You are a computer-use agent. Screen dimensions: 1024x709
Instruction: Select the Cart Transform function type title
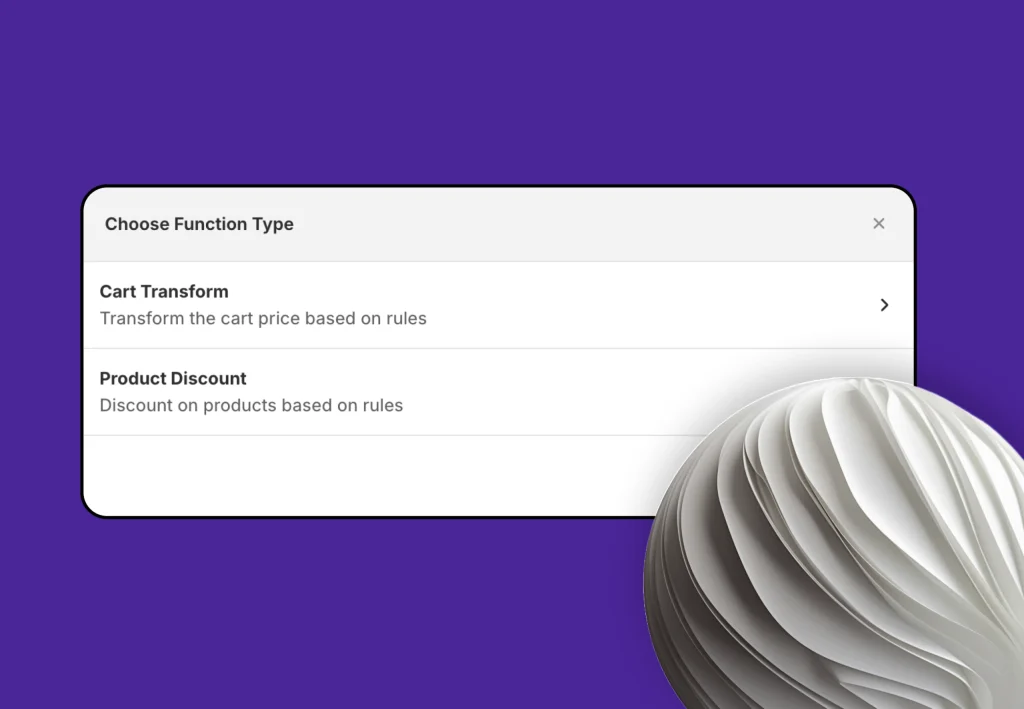(x=164, y=291)
